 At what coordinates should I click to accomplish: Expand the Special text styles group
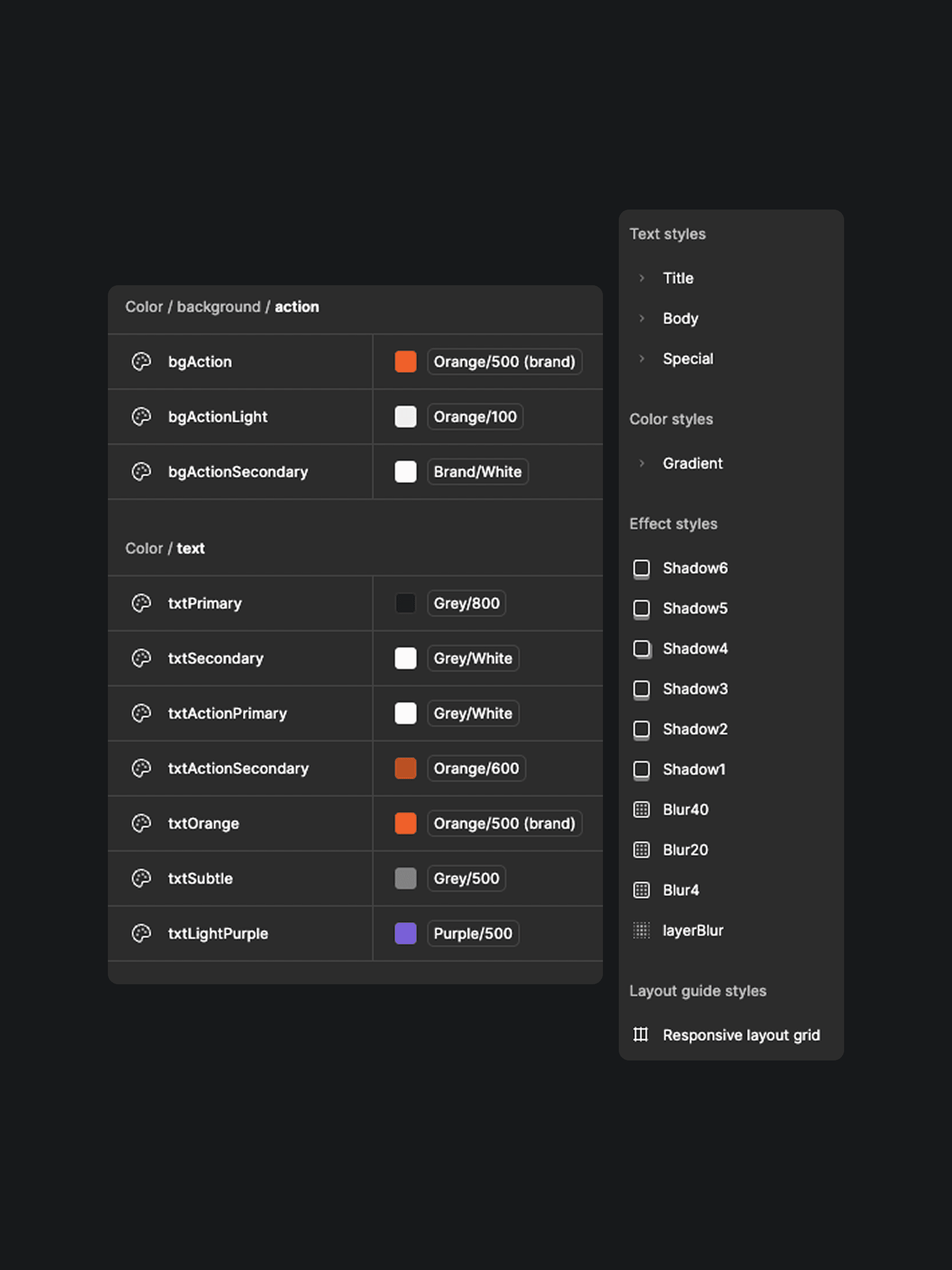click(642, 358)
